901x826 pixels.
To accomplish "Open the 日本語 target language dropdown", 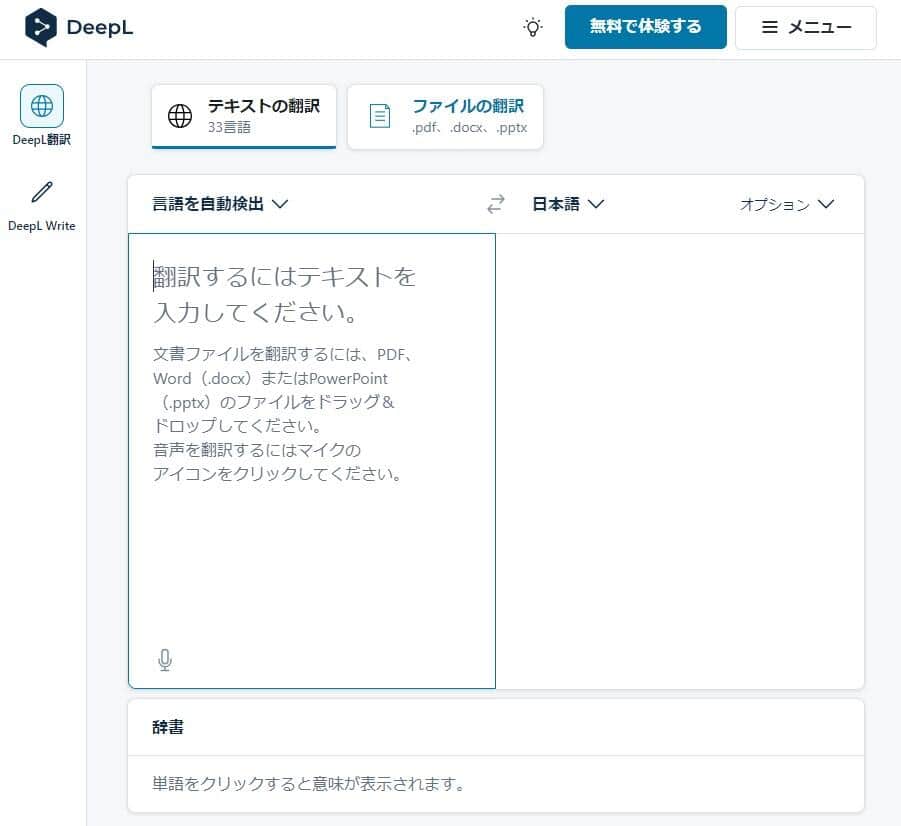I will [x=567, y=204].
